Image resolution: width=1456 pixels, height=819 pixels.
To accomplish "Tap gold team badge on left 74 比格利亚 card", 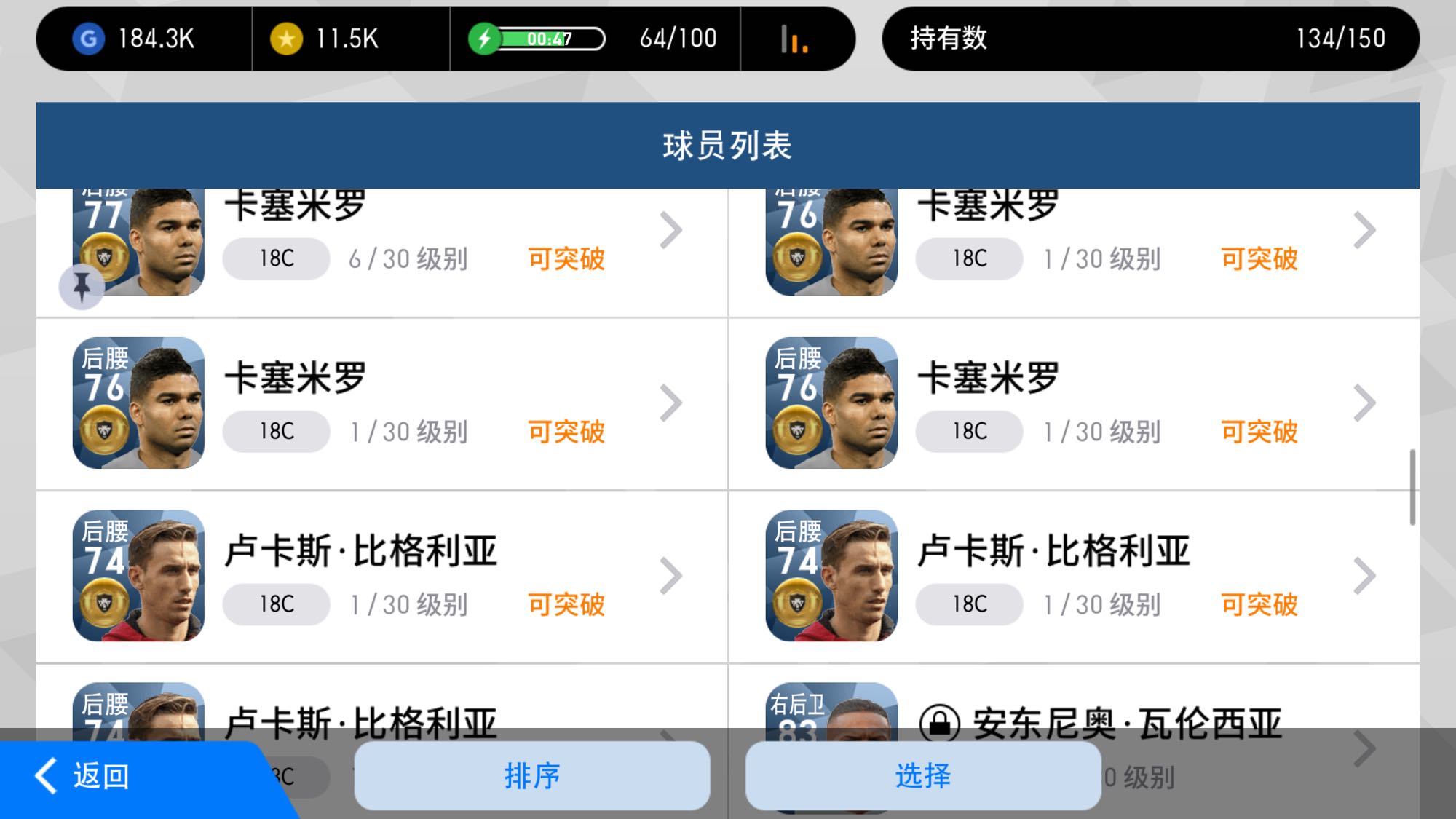I will (x=105, y=603).
